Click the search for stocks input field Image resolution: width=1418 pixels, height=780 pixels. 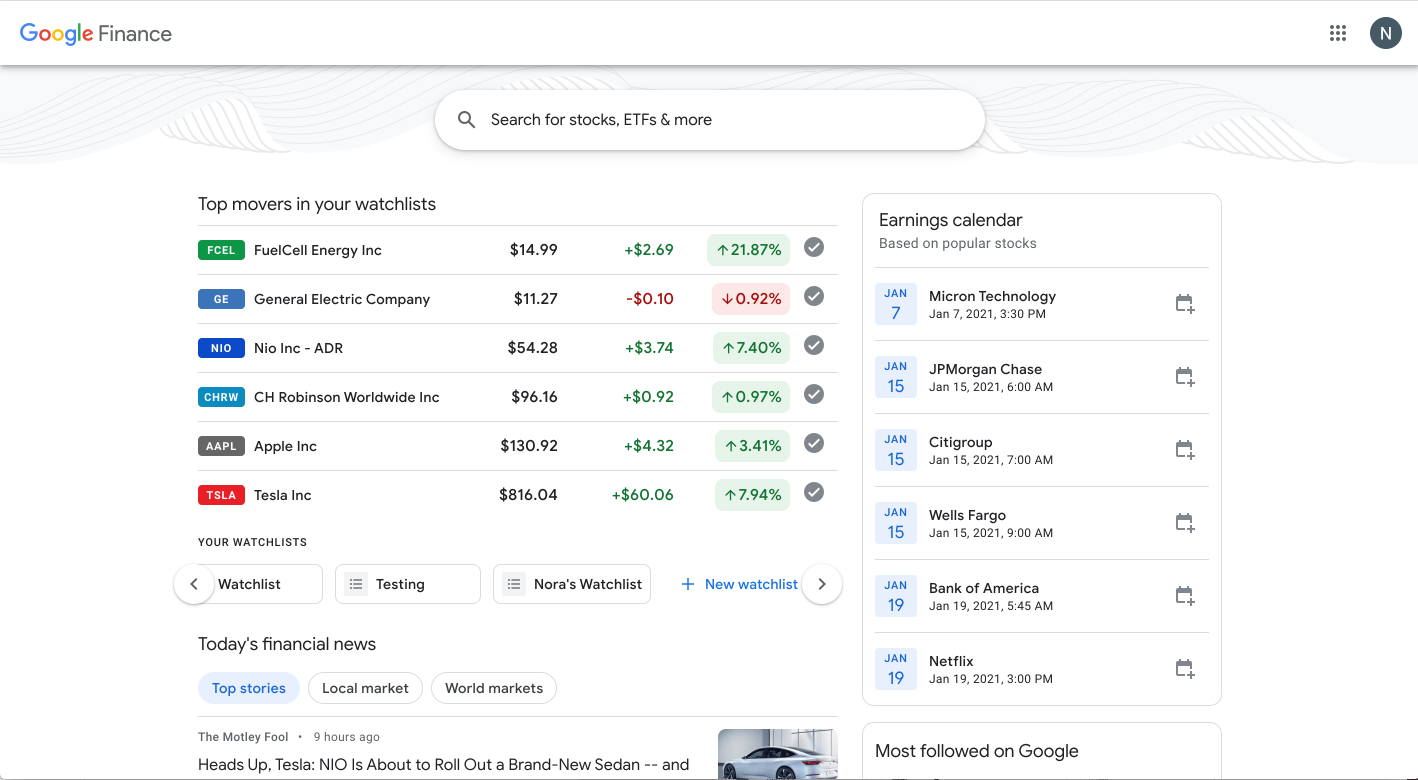tap(710, 120)
